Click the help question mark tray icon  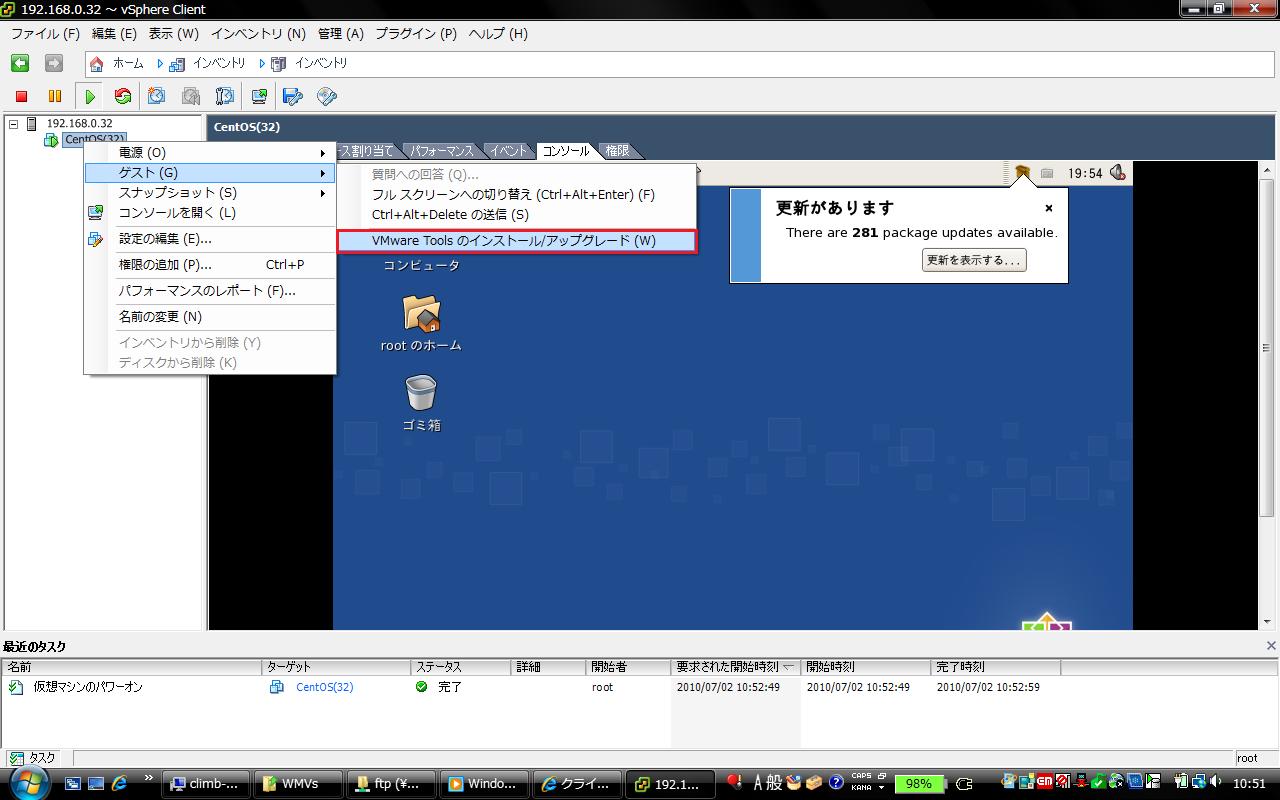[836, 783]
